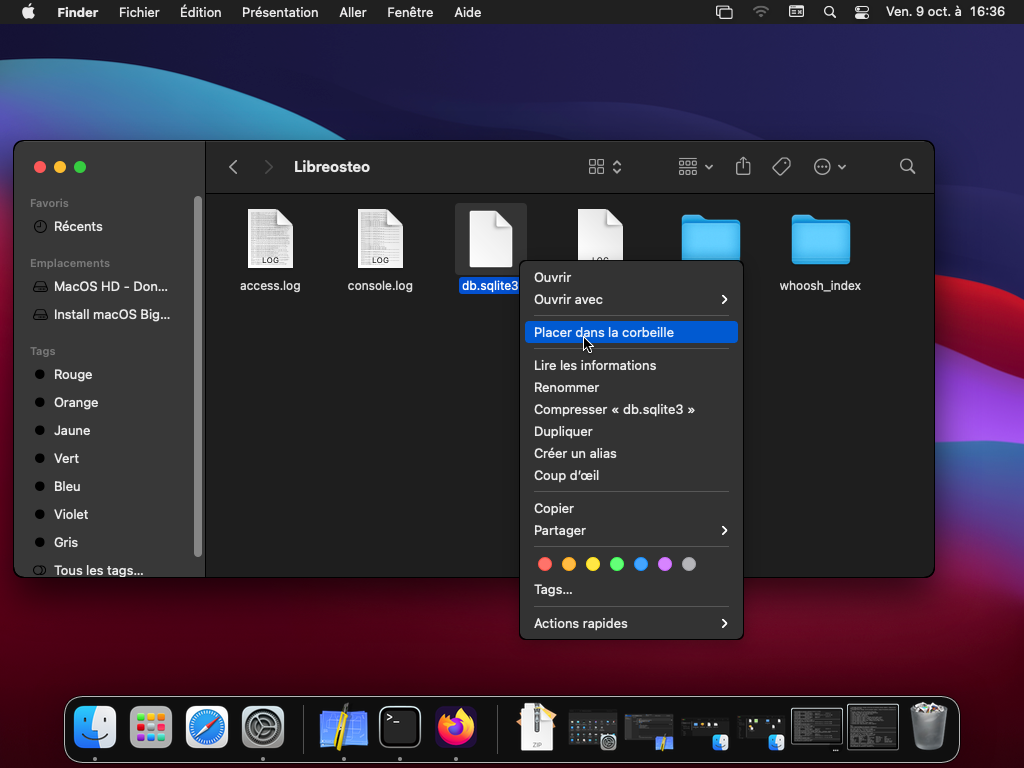Open the group-by dropdown in toolbar

tap(696, 167)
